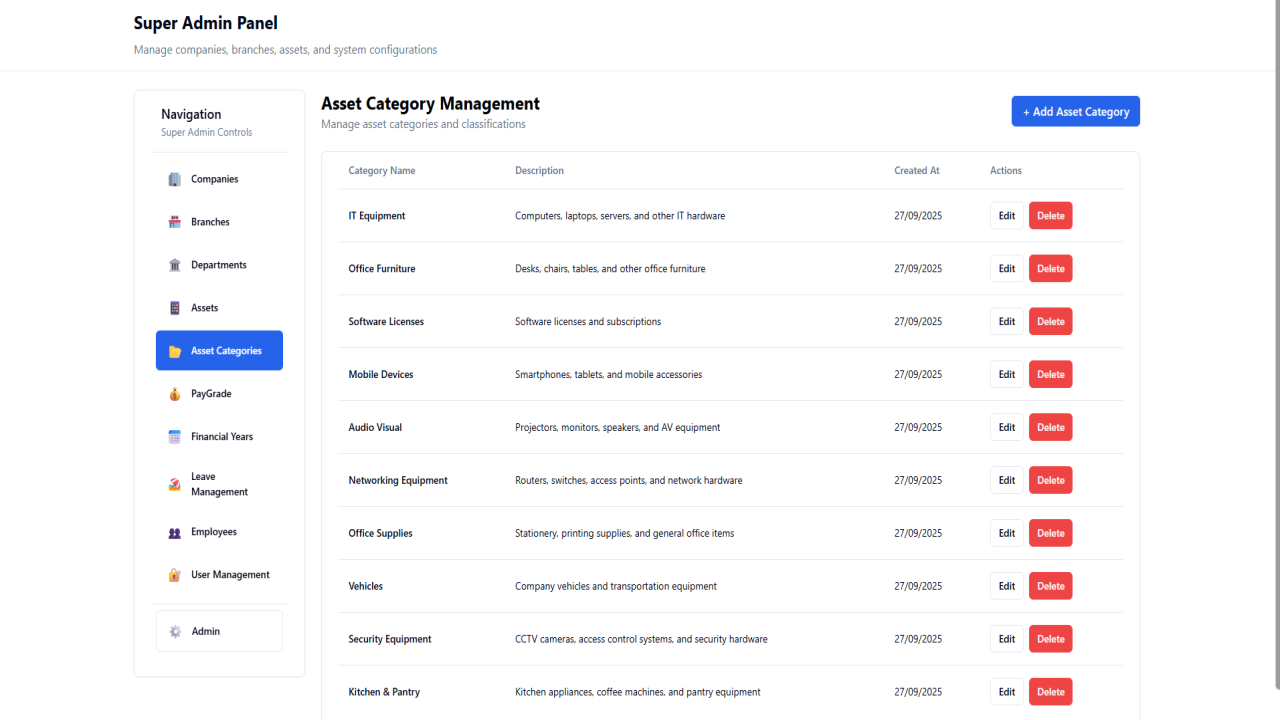The height and width of the screenshot is (720, 1280).
Task: Go to Branches section
Action: click(219, 222)
